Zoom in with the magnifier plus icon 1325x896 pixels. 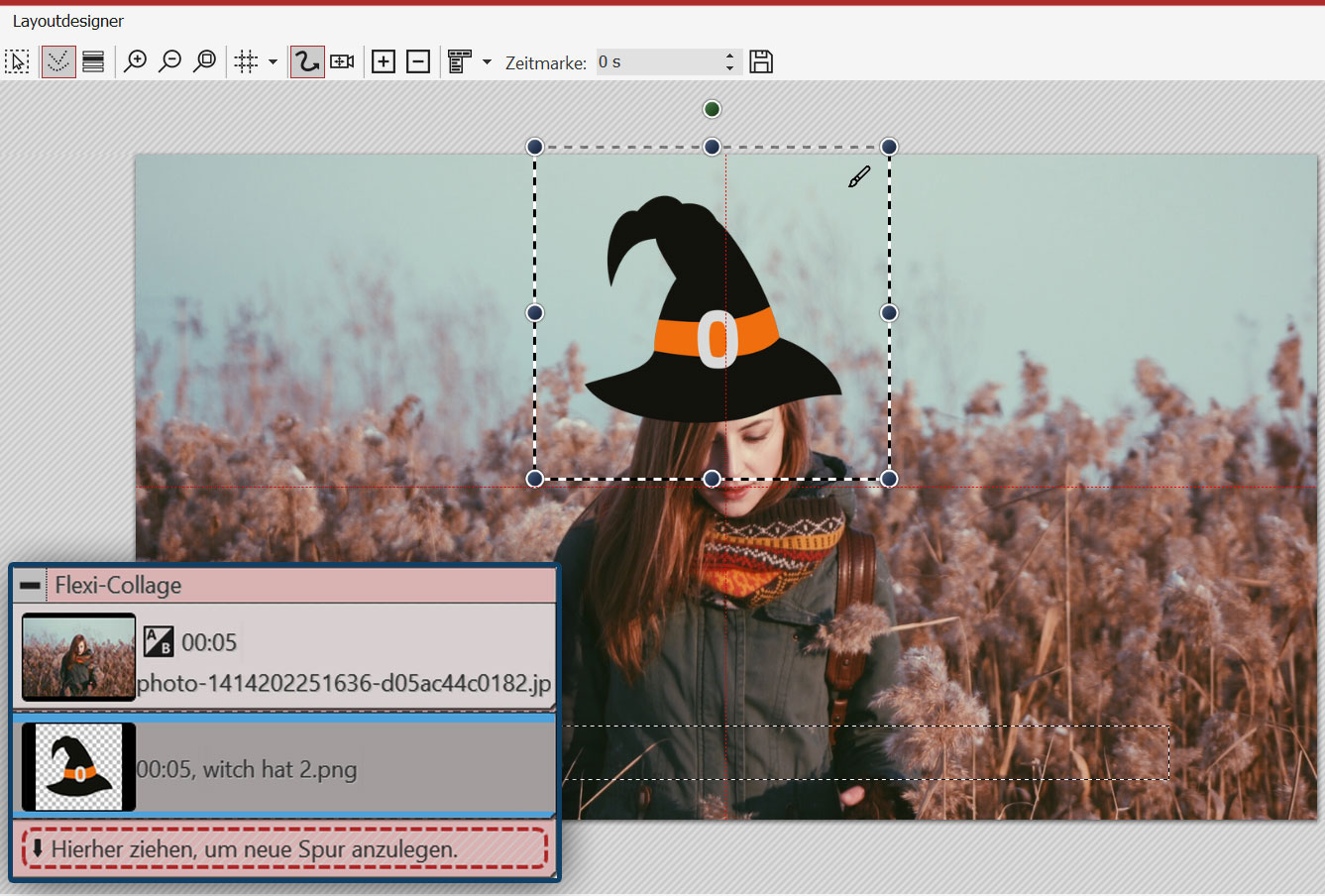(x=136, y=62)
